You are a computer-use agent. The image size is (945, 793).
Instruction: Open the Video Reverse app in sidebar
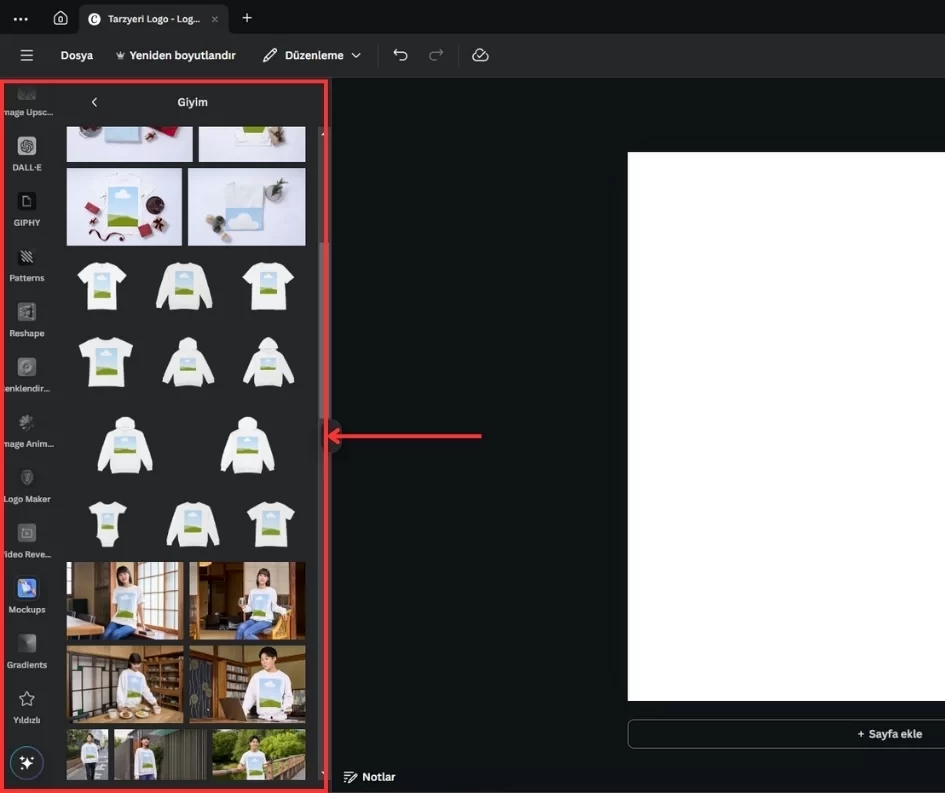[27, 542]
